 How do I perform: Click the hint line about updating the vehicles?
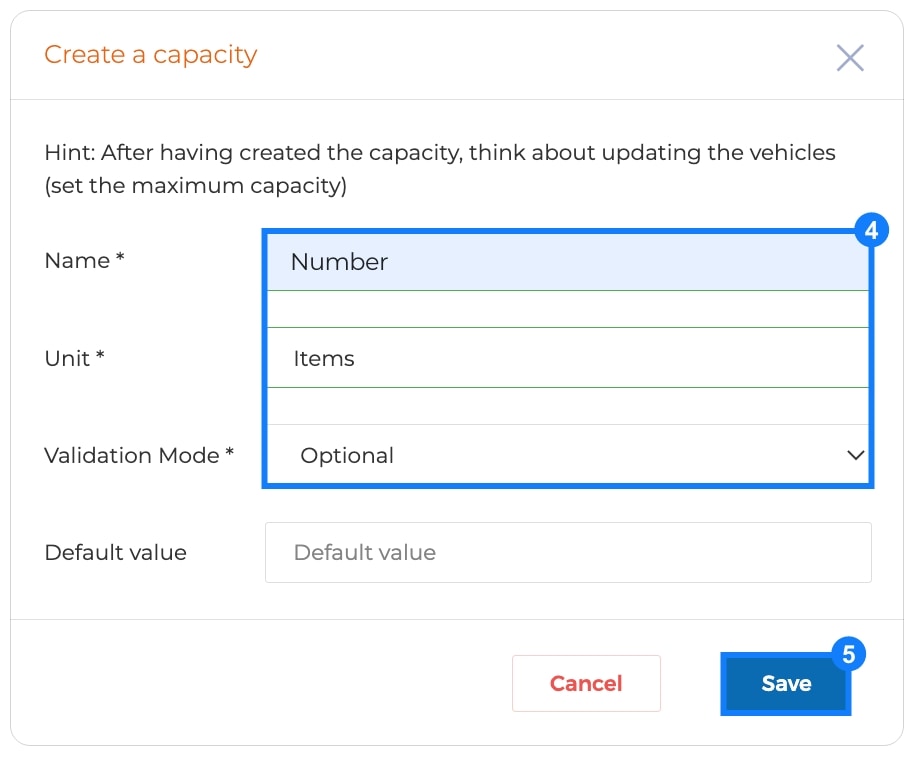point(440,152)
